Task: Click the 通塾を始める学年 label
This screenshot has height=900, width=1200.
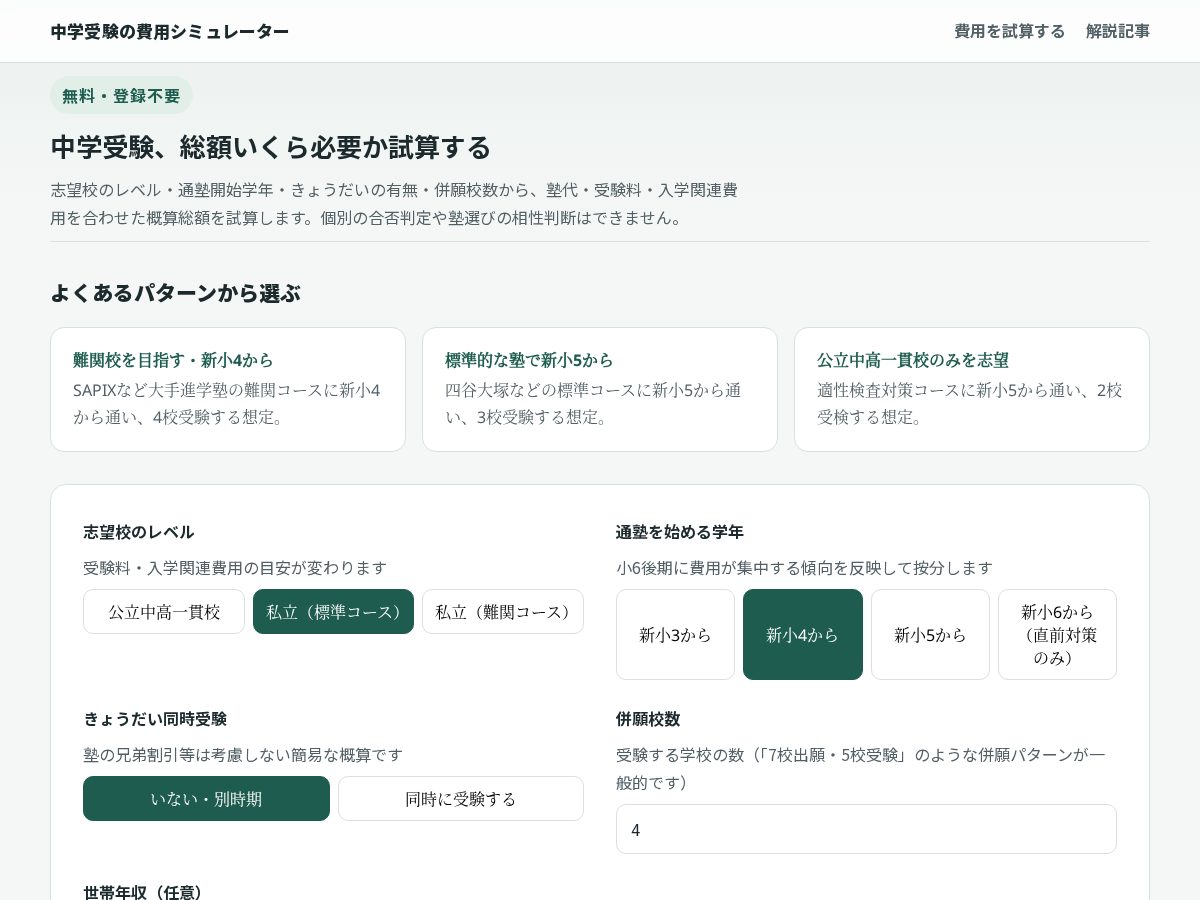Action: tap(680, 532)
